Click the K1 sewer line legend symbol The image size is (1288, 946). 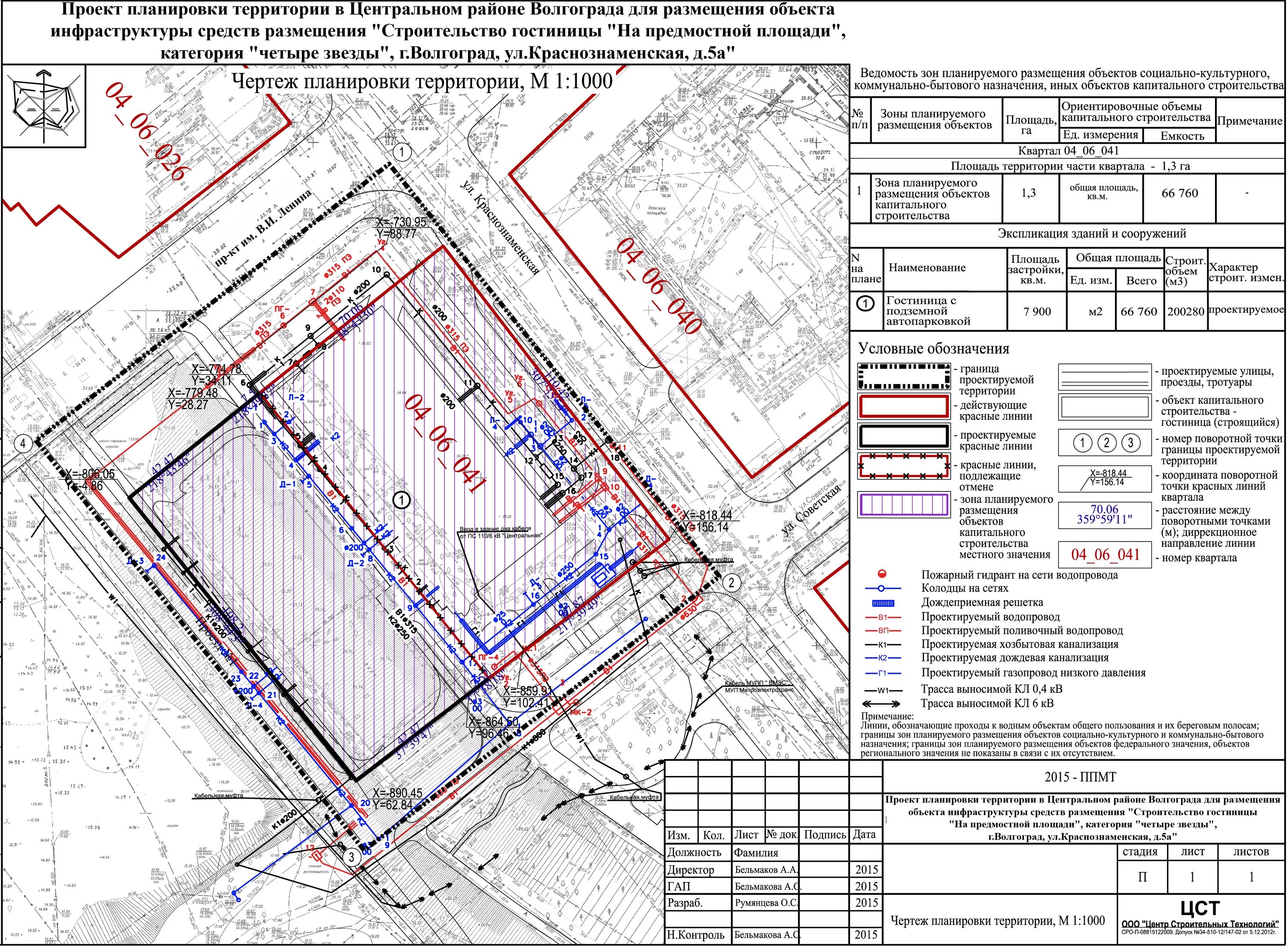(x=883, y=644)
